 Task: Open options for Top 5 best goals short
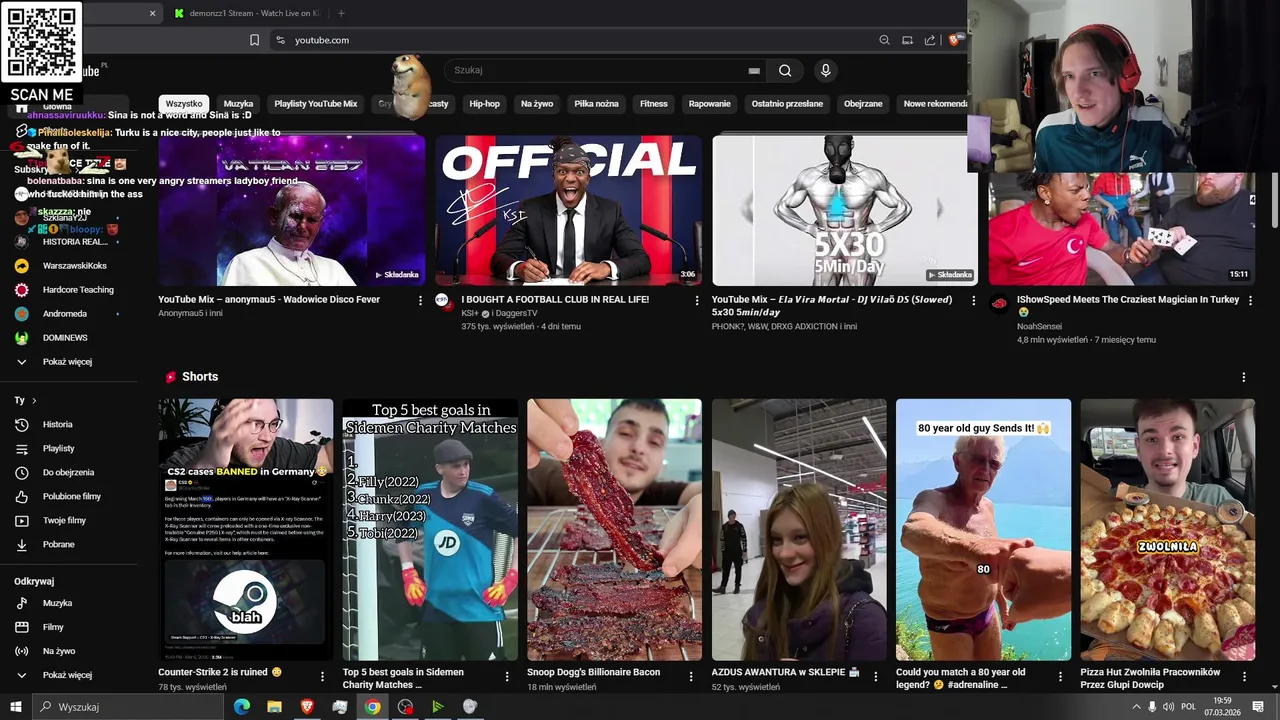[506, 677]
